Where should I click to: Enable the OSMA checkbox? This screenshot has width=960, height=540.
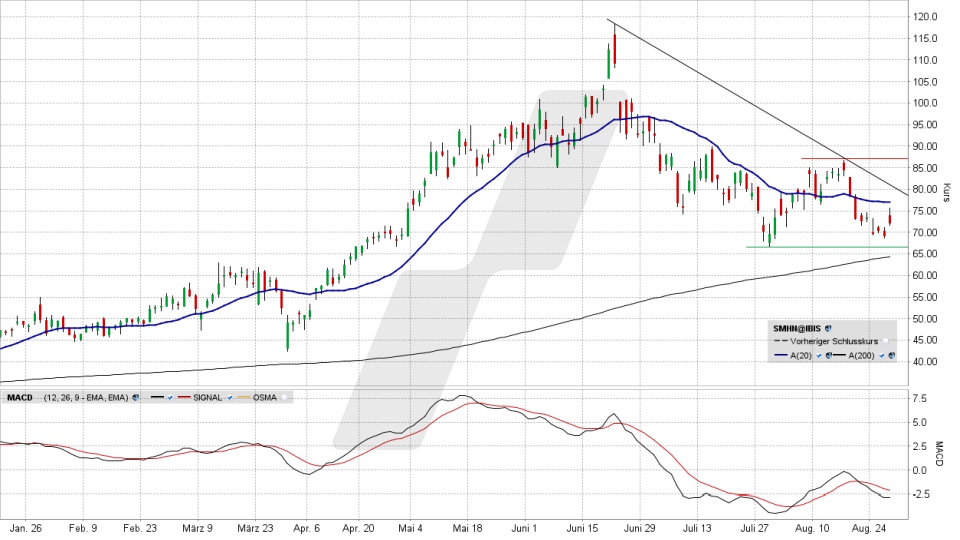284,397
